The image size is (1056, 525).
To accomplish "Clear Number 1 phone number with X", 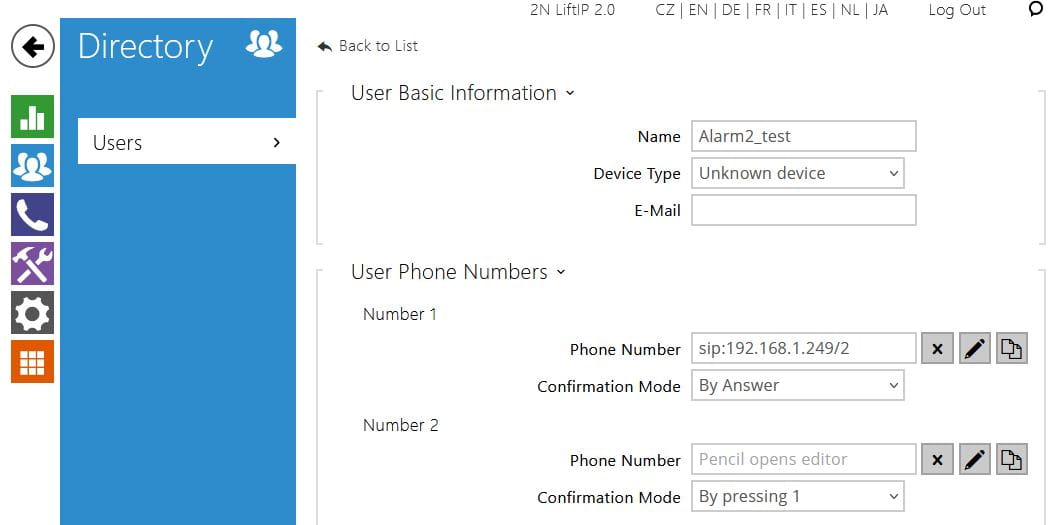I will click(x=937, y=349).
